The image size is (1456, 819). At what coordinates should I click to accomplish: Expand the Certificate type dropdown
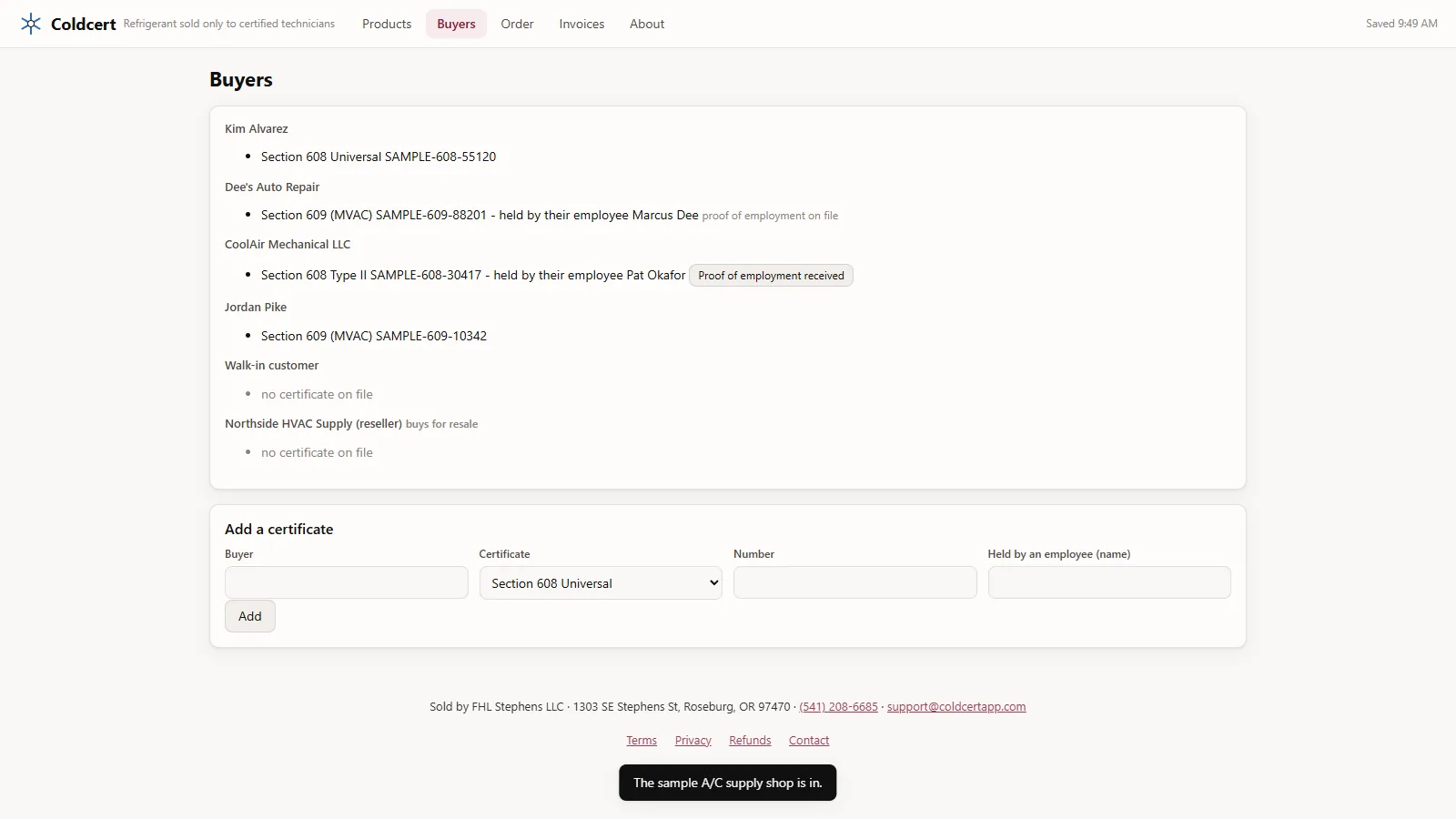click(x=601, y=583)
